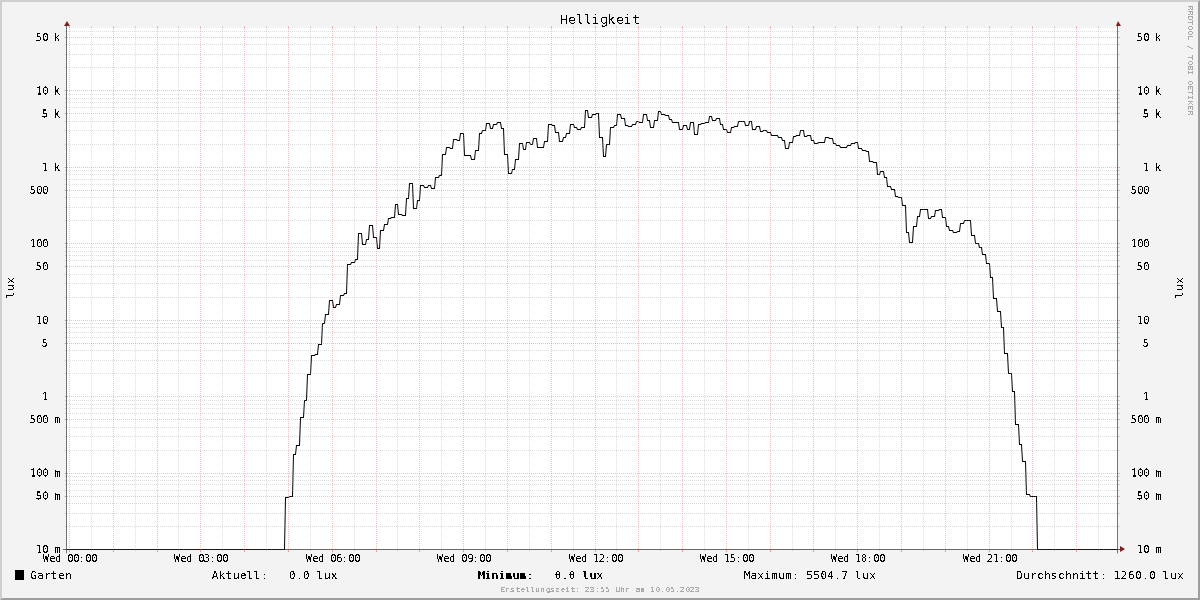Click the 500 m label on right axis

point(1146,420)
